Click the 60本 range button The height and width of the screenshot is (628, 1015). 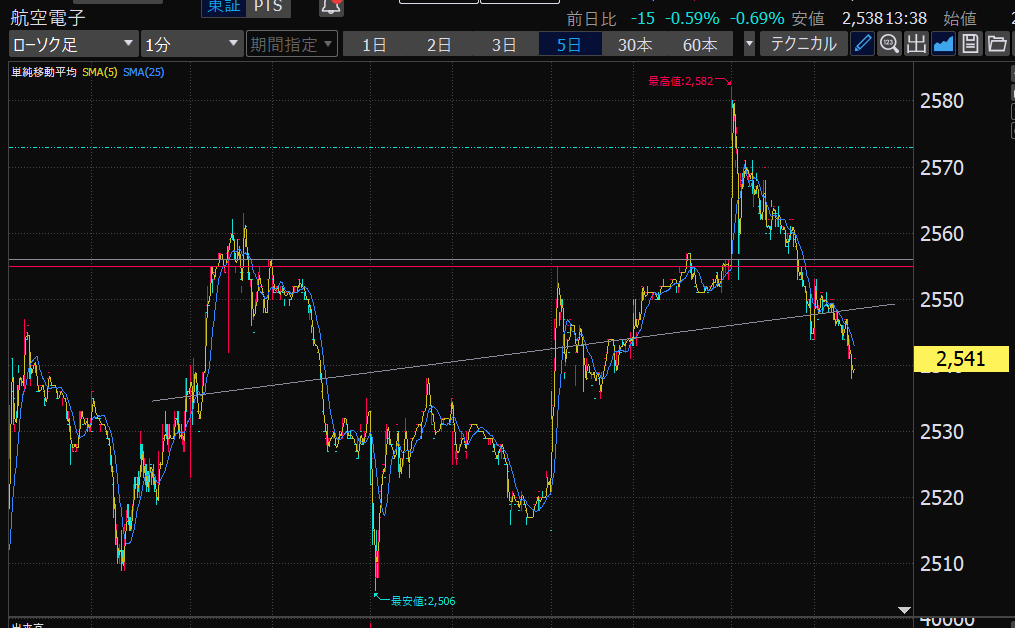click(700, 44)
